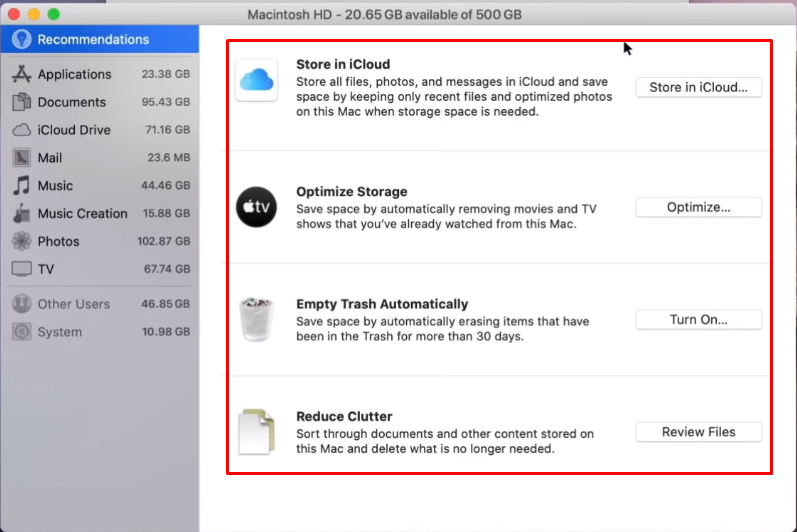Image resolution: width=797 pixels, height=532 pixels.
Task: Click the iCloud cloud icon
Action: [256, 80]
